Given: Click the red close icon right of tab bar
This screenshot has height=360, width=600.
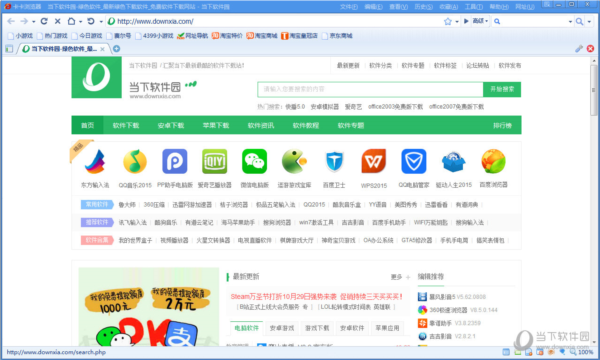Looking at the screenshot, I should (590, 49).
